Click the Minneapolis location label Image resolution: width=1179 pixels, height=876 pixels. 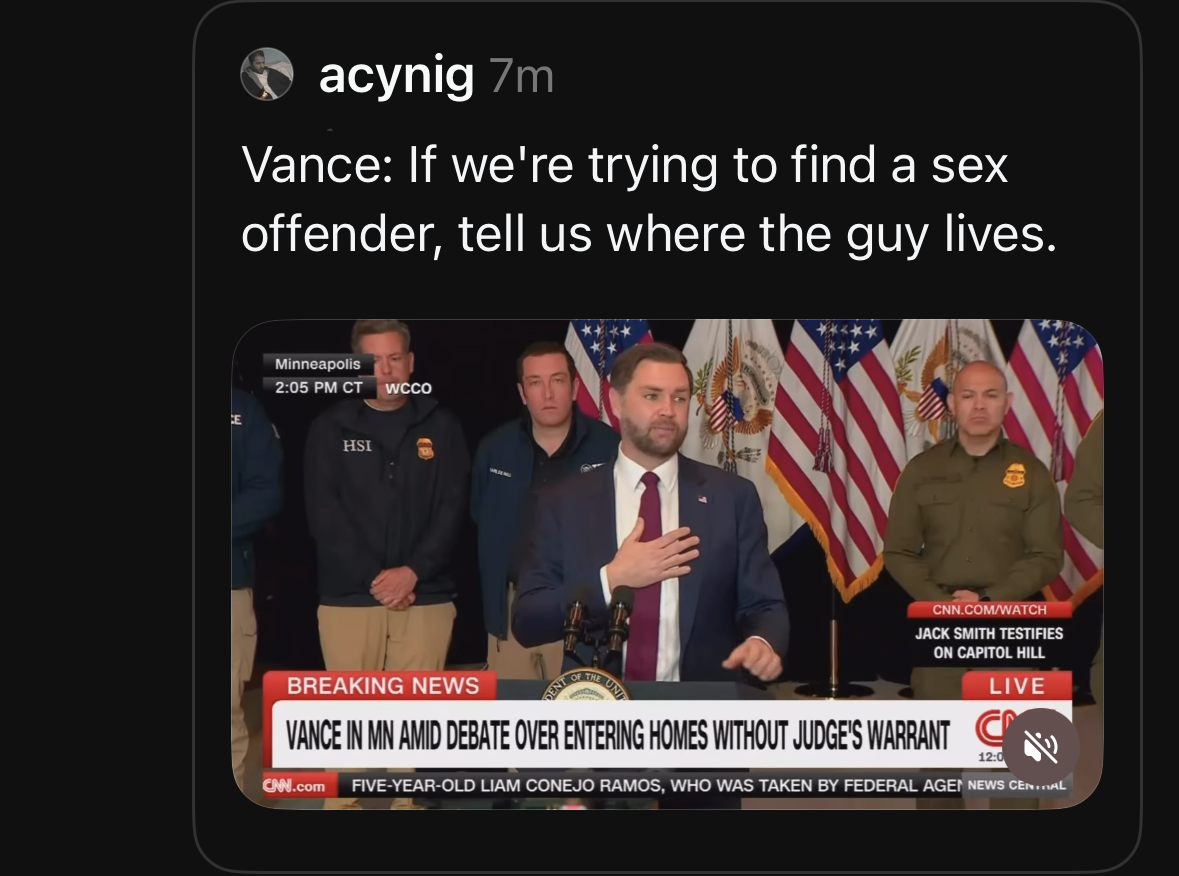[317, 364]
